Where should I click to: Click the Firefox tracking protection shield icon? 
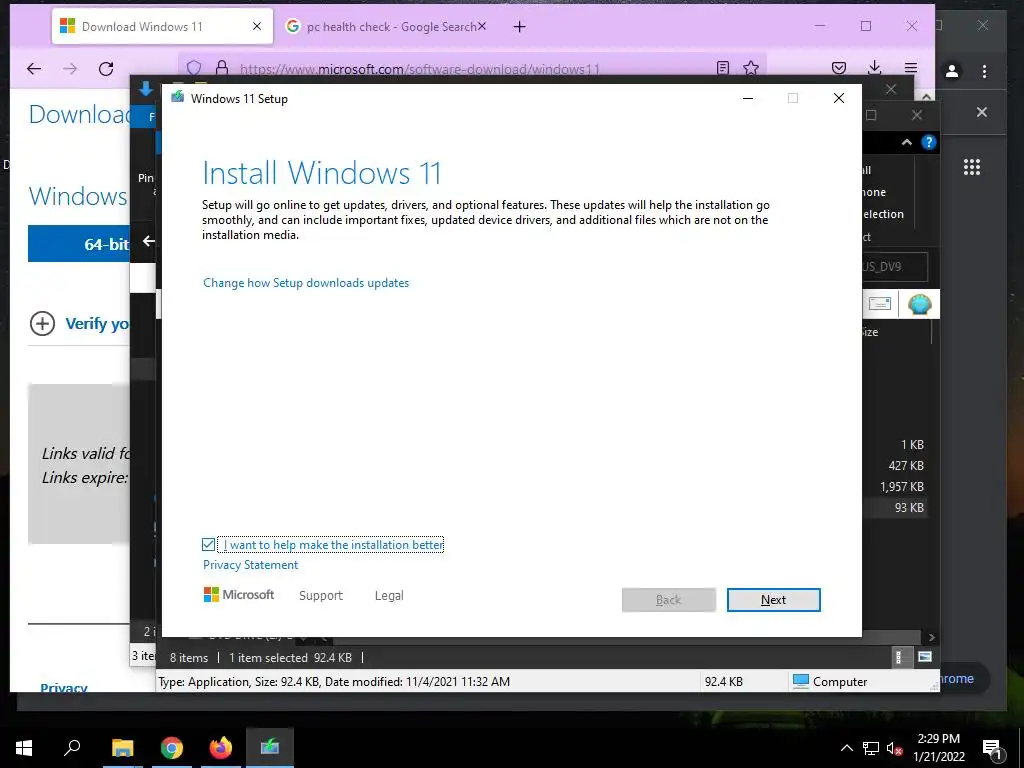(194, 68)
